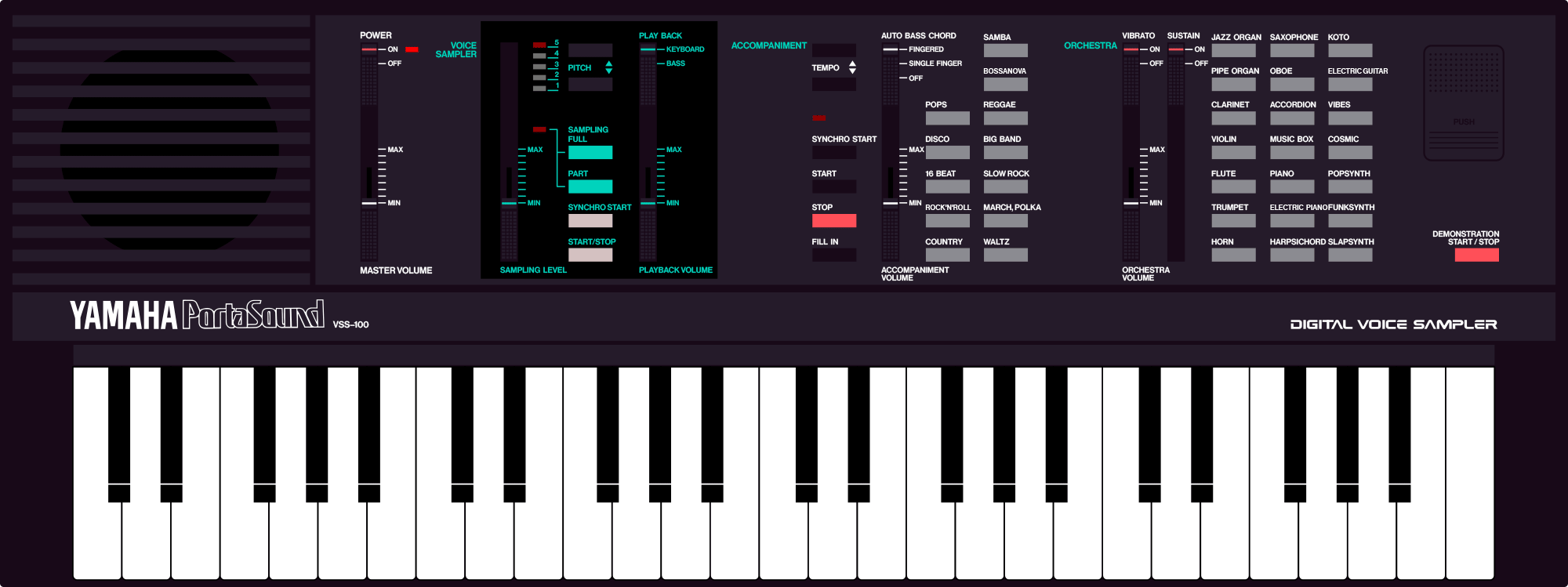
Task: Click the YAMAHA PortaSound logo
Action: point(197,315)
